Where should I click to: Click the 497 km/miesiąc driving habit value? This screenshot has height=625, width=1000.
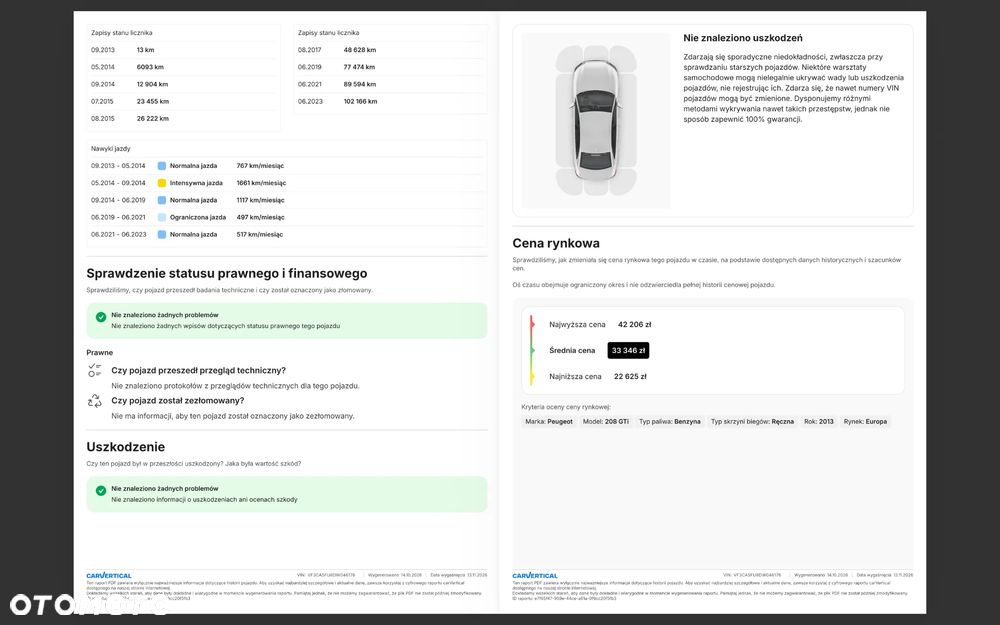pyautogui.click(x=260, y=217)
